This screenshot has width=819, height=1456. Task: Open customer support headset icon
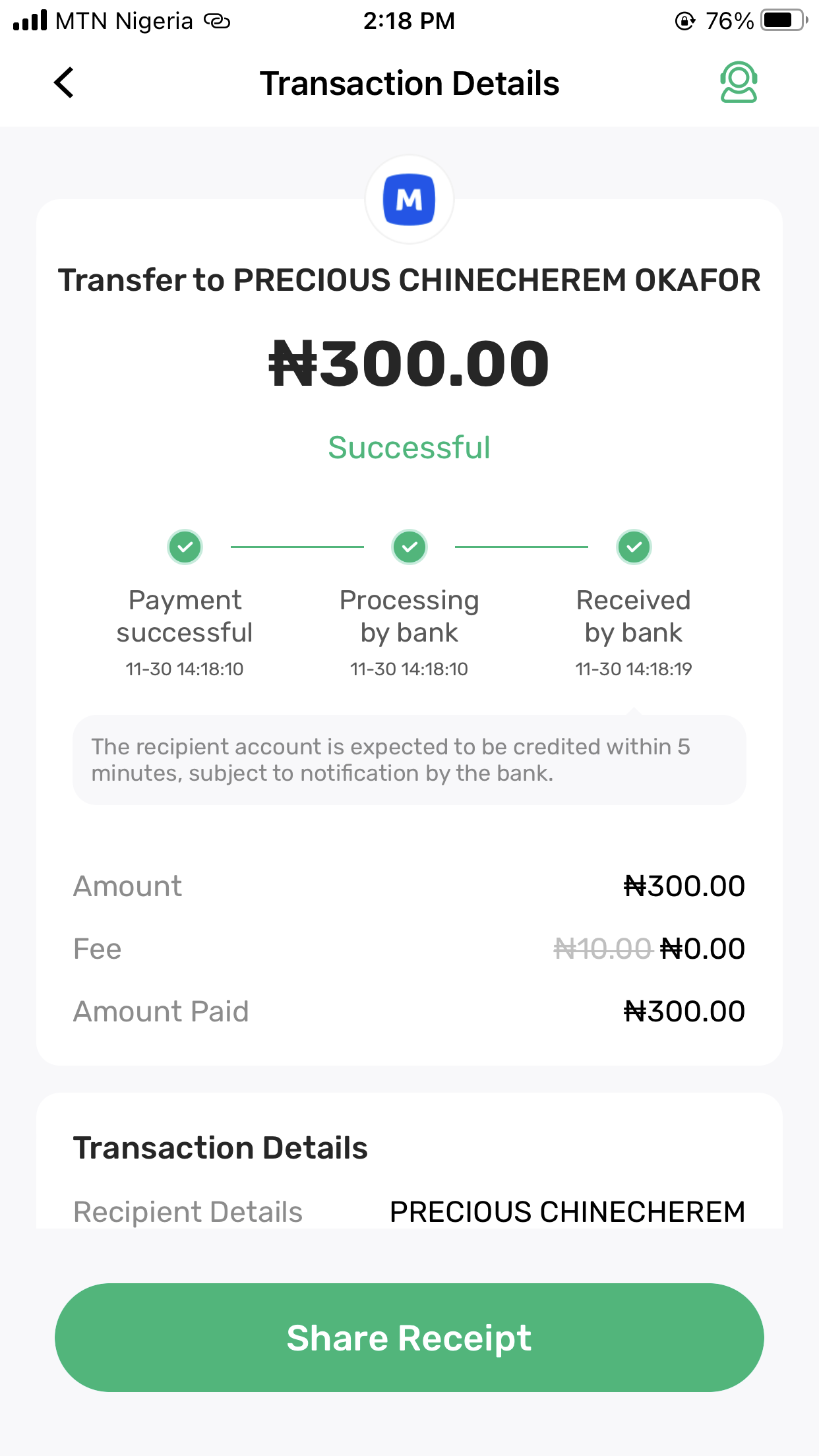click(739, 82)
